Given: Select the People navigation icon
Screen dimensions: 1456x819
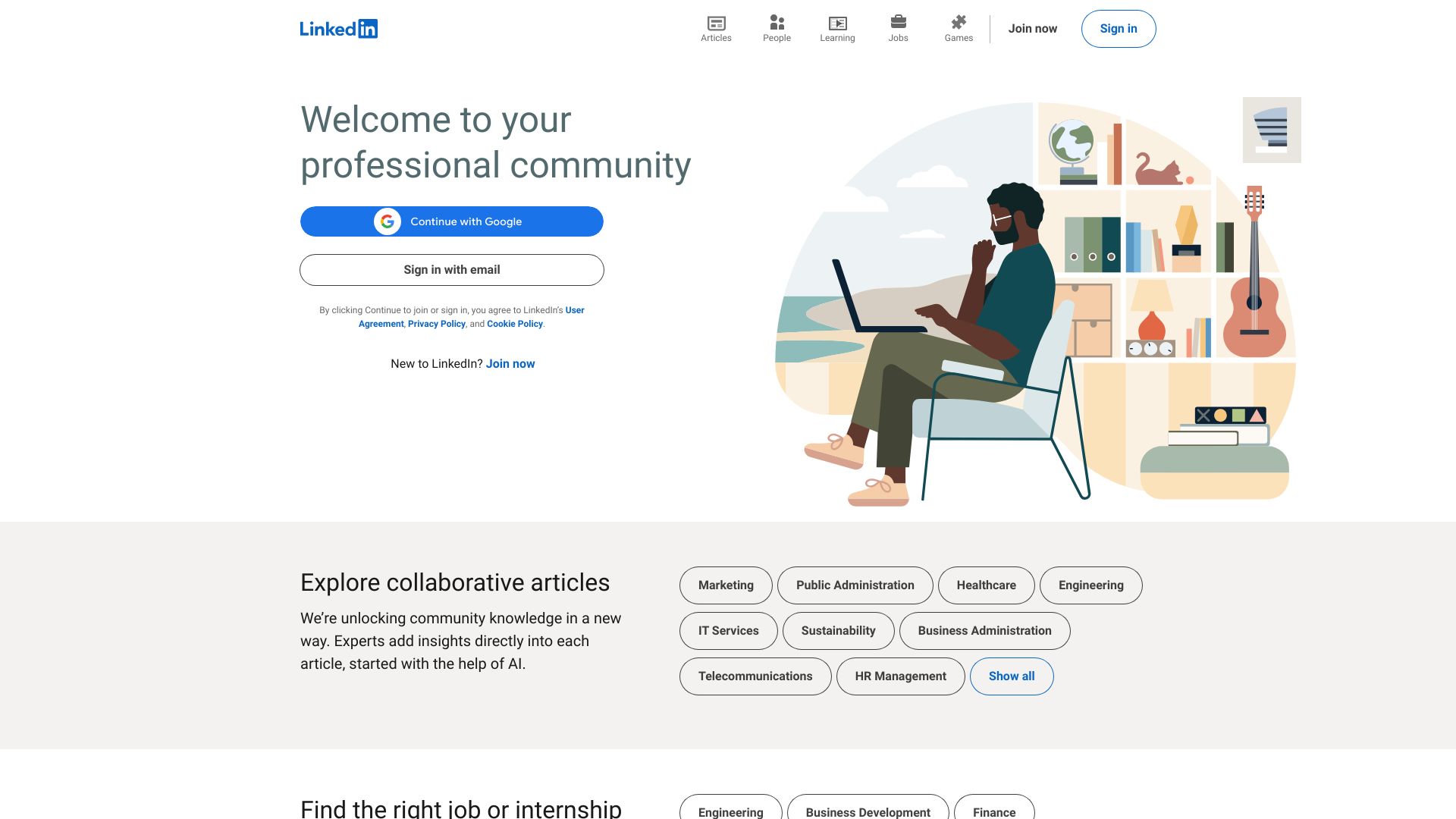Looking at the screenshot, I should pos(777,22).
